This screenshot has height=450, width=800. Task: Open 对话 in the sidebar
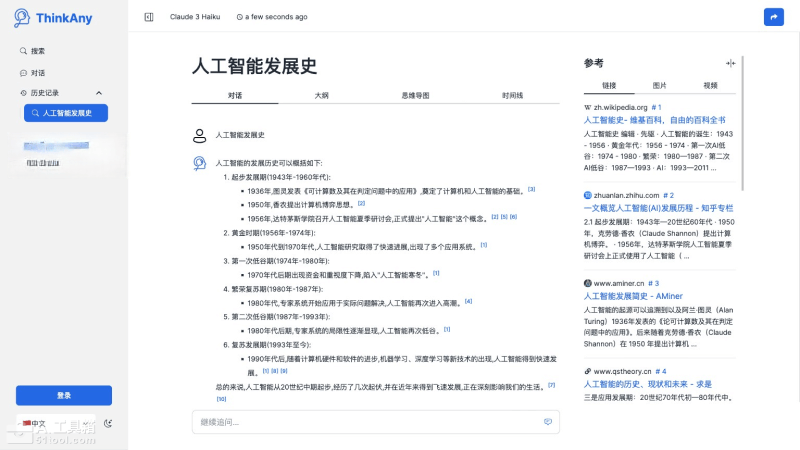[x=38, y=73]
